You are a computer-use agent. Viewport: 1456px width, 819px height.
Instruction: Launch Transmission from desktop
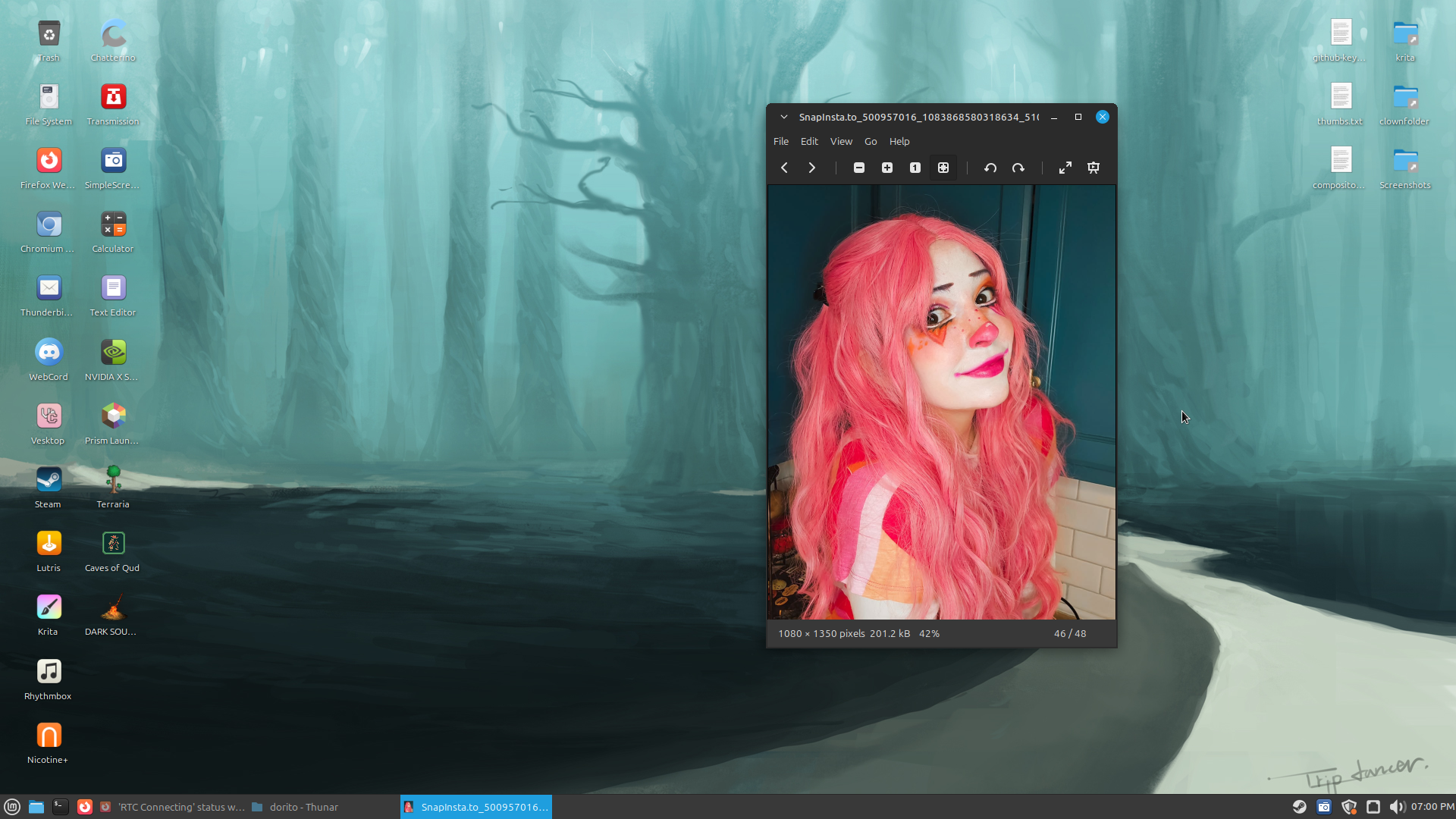click(x=113, y=105)
